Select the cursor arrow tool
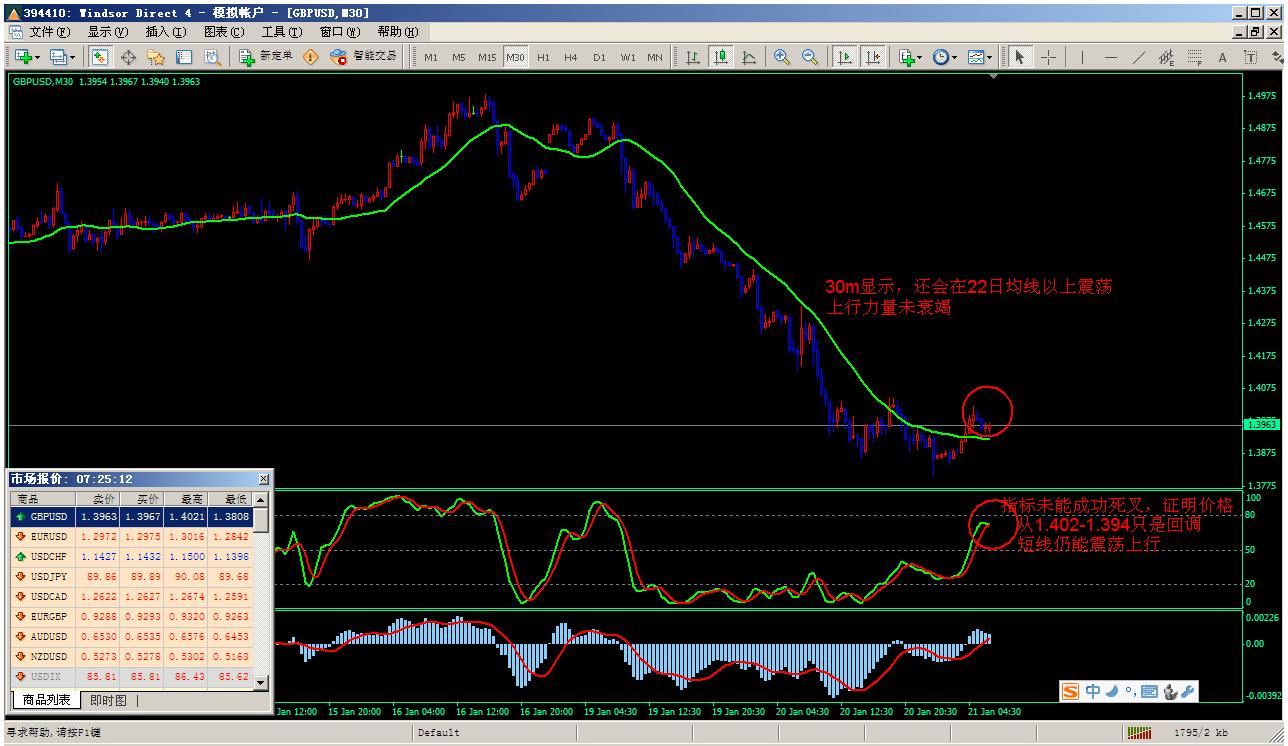This screenshot has width=1288, height=746. pos(1019,57)
